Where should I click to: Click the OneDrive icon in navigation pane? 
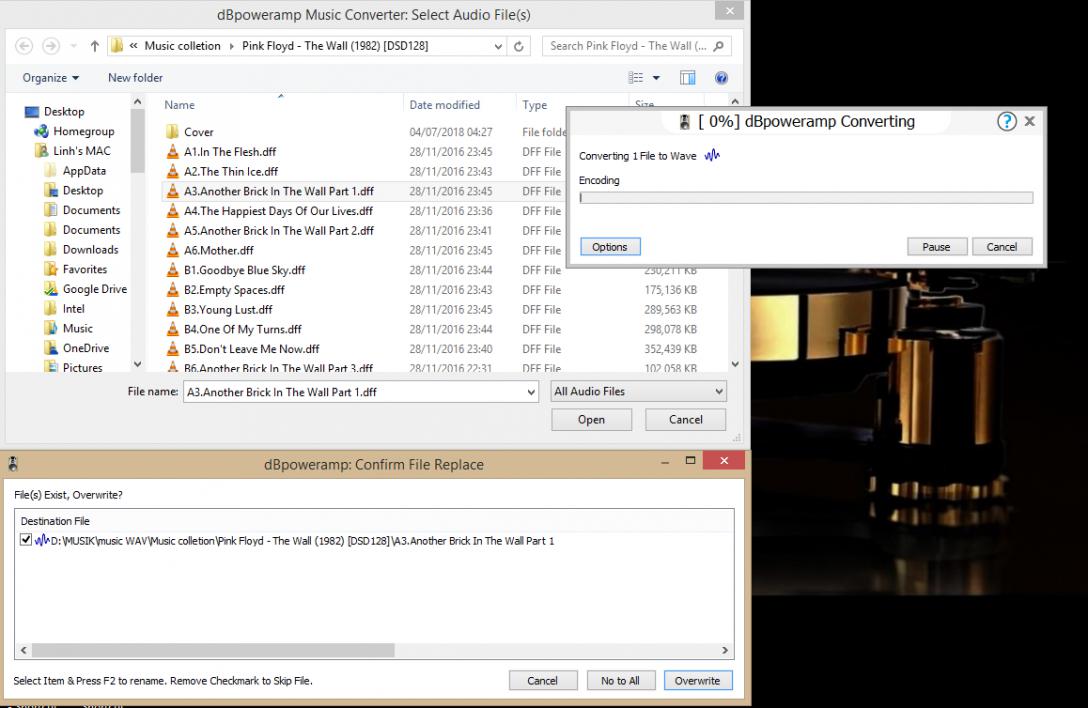51,348
